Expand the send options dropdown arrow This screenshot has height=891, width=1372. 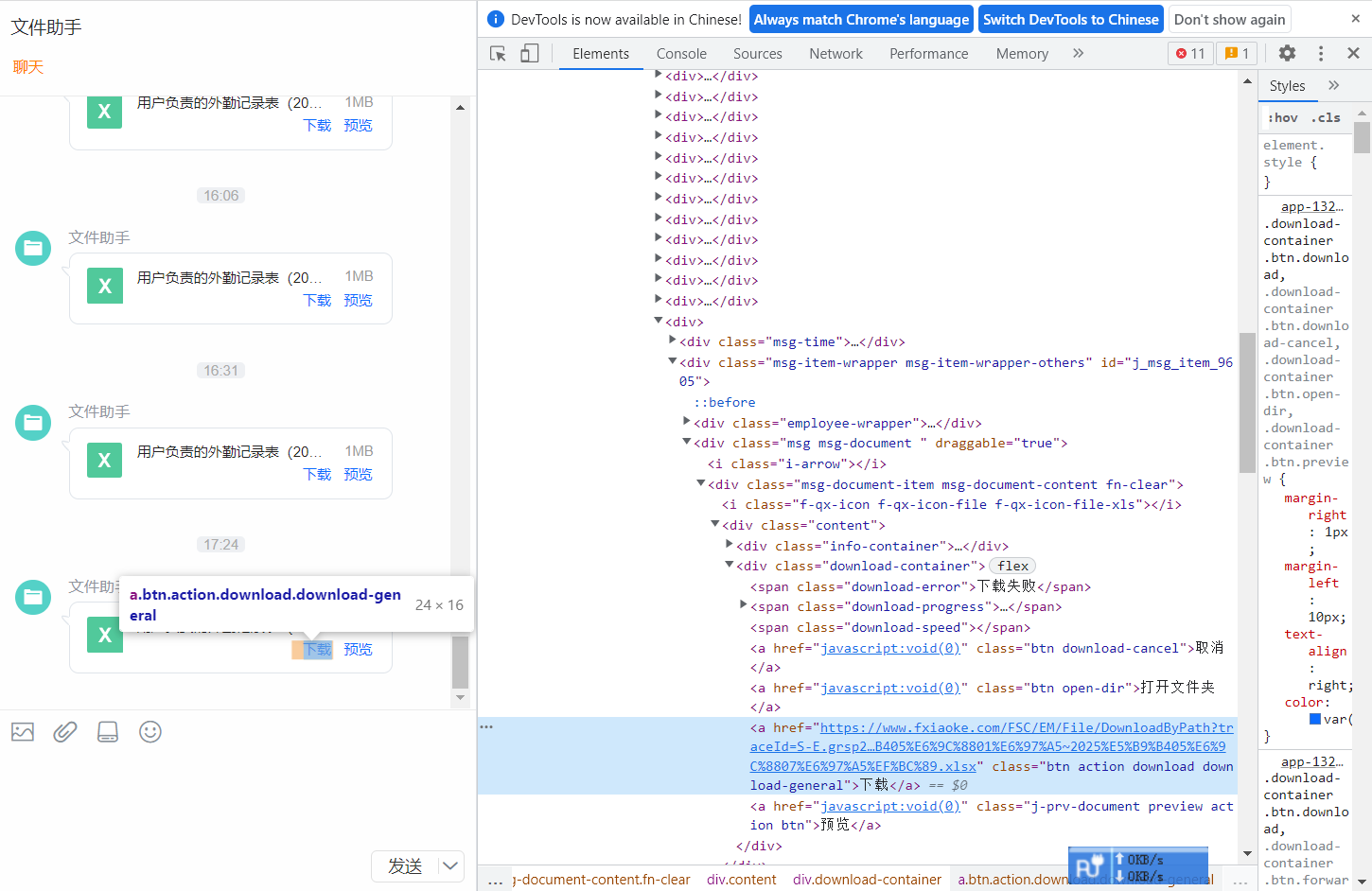[451, 865]
